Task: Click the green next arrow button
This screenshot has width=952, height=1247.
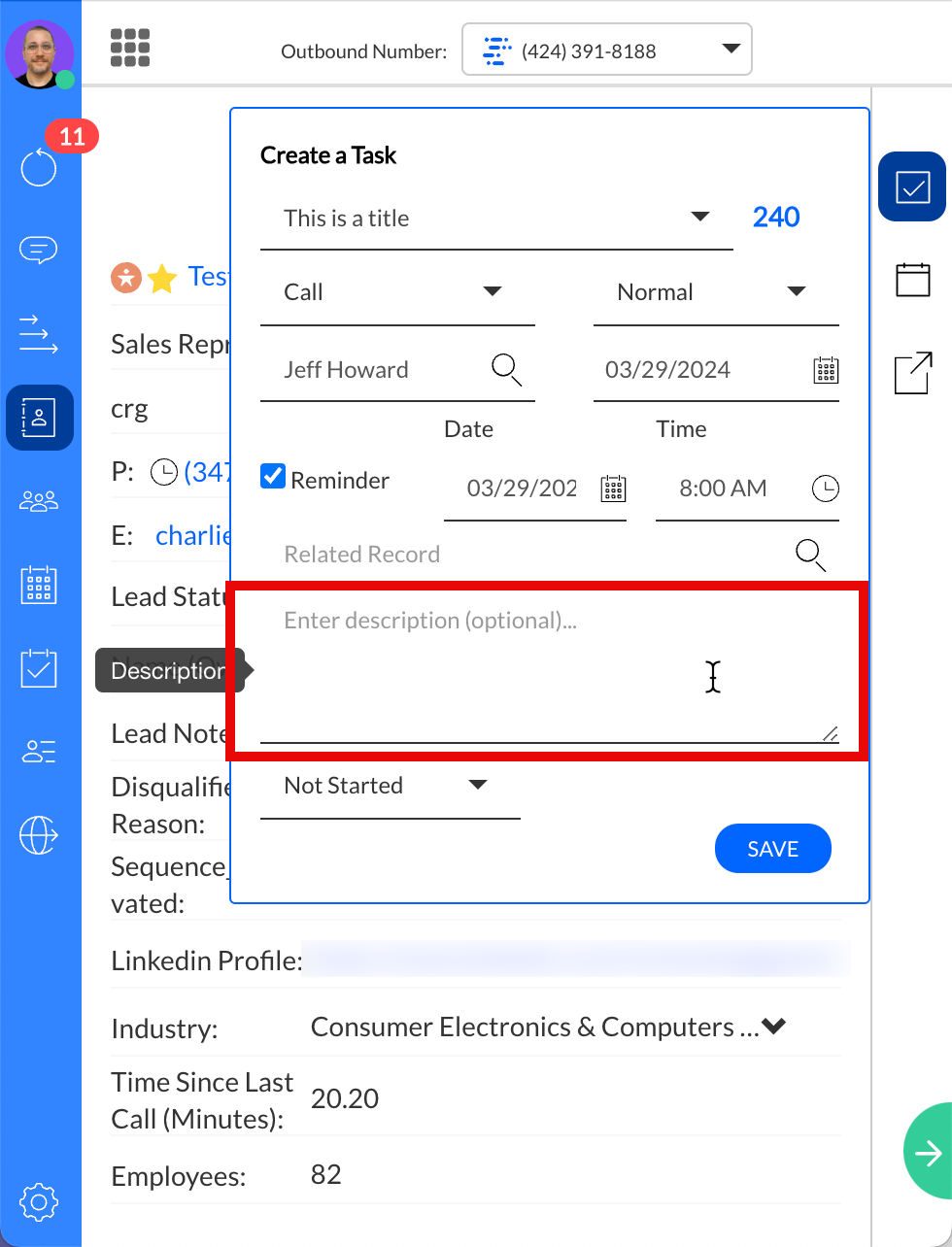Action: 929,1152
